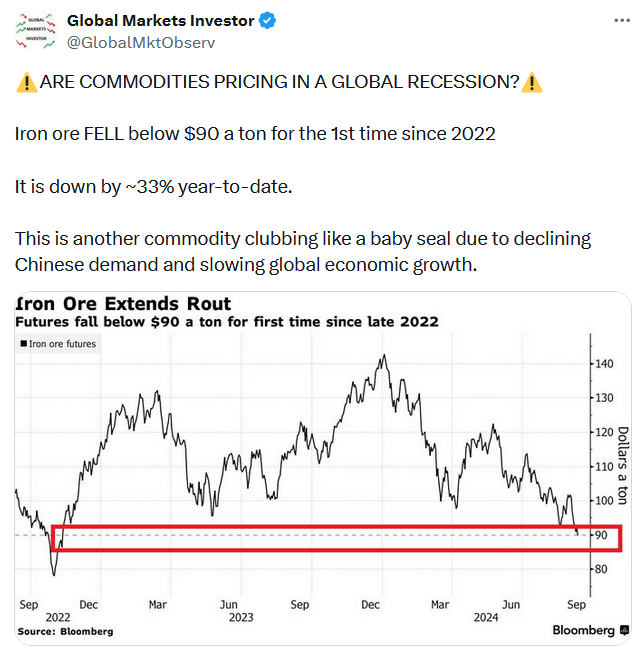Click the black Iron ore futures legend square
This screenshot has width=637, height=650.
23,344
